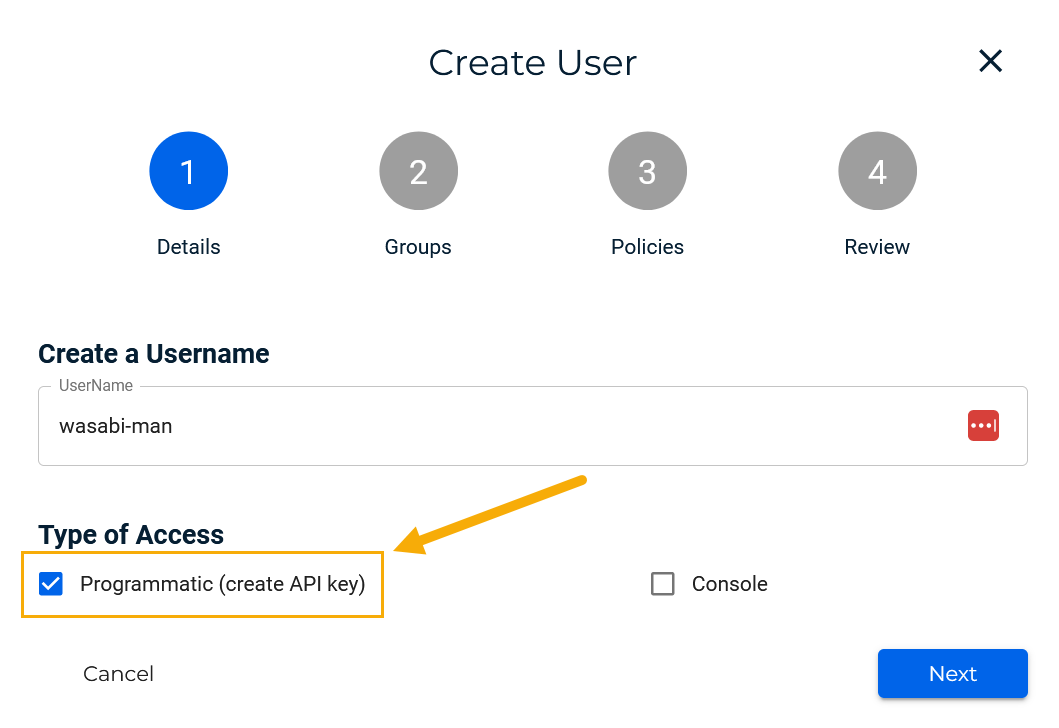Switch to the Review step label
Screen dimensions: 1059x728
[877, 247]
